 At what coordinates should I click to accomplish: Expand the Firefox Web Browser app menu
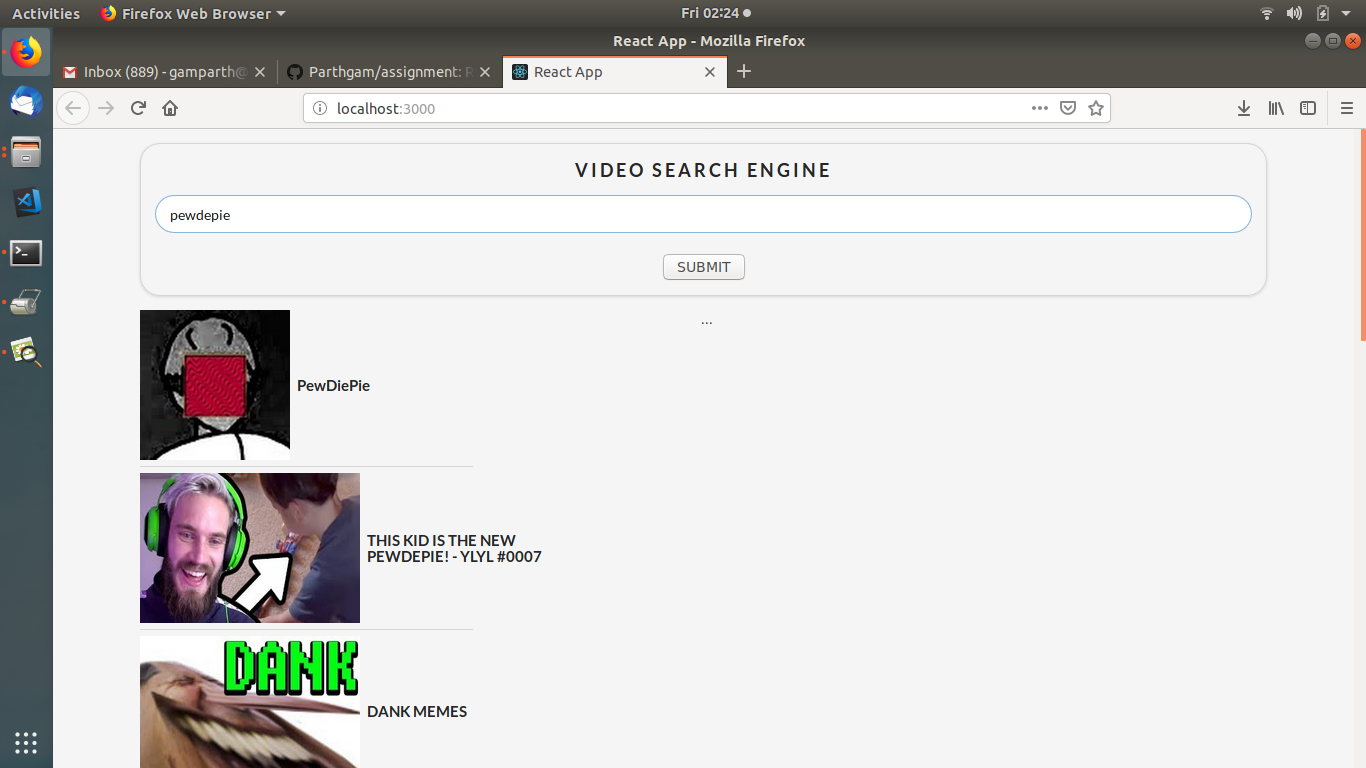tap(193, 13)
